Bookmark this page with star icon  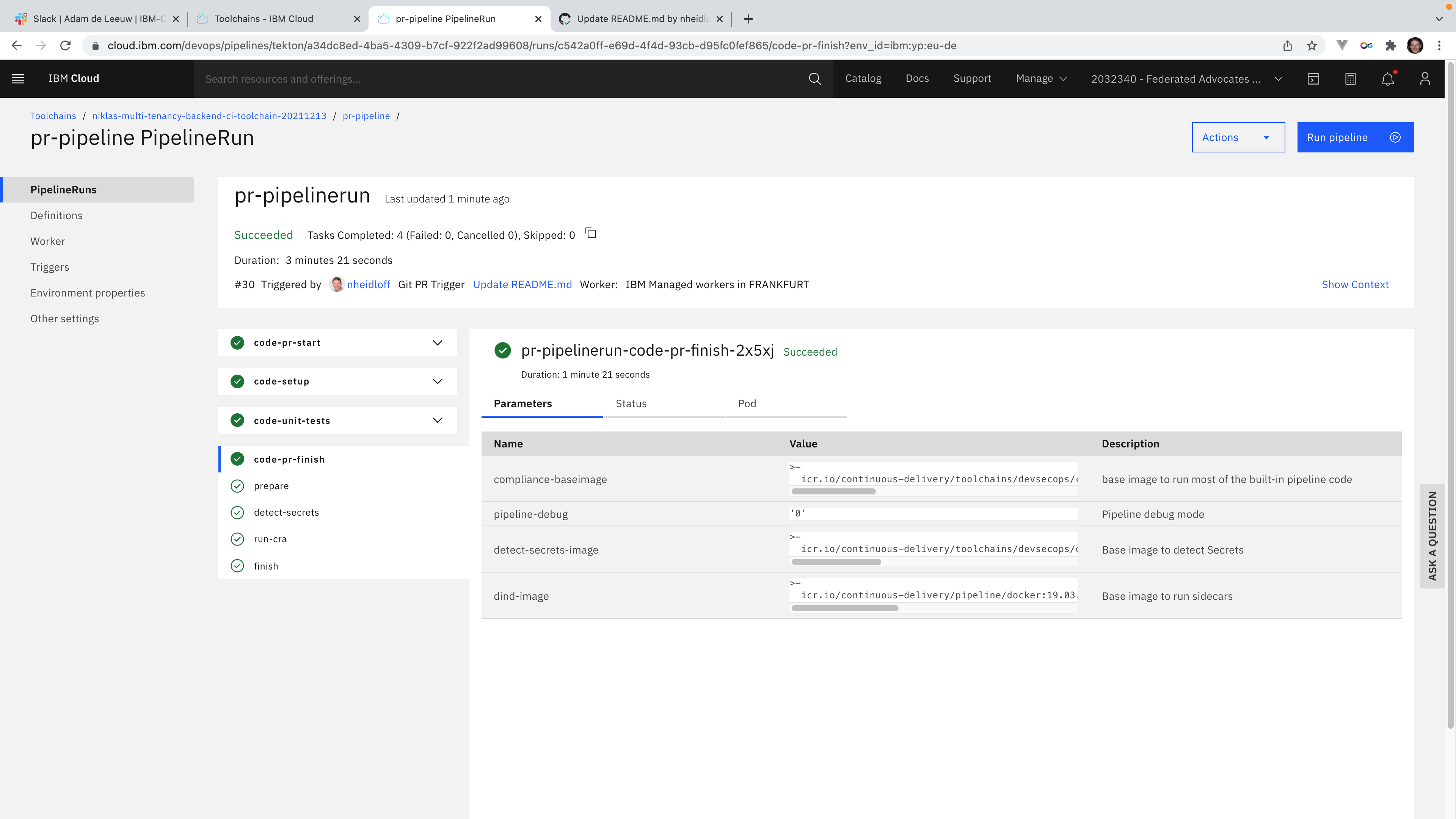point(1312,46)
